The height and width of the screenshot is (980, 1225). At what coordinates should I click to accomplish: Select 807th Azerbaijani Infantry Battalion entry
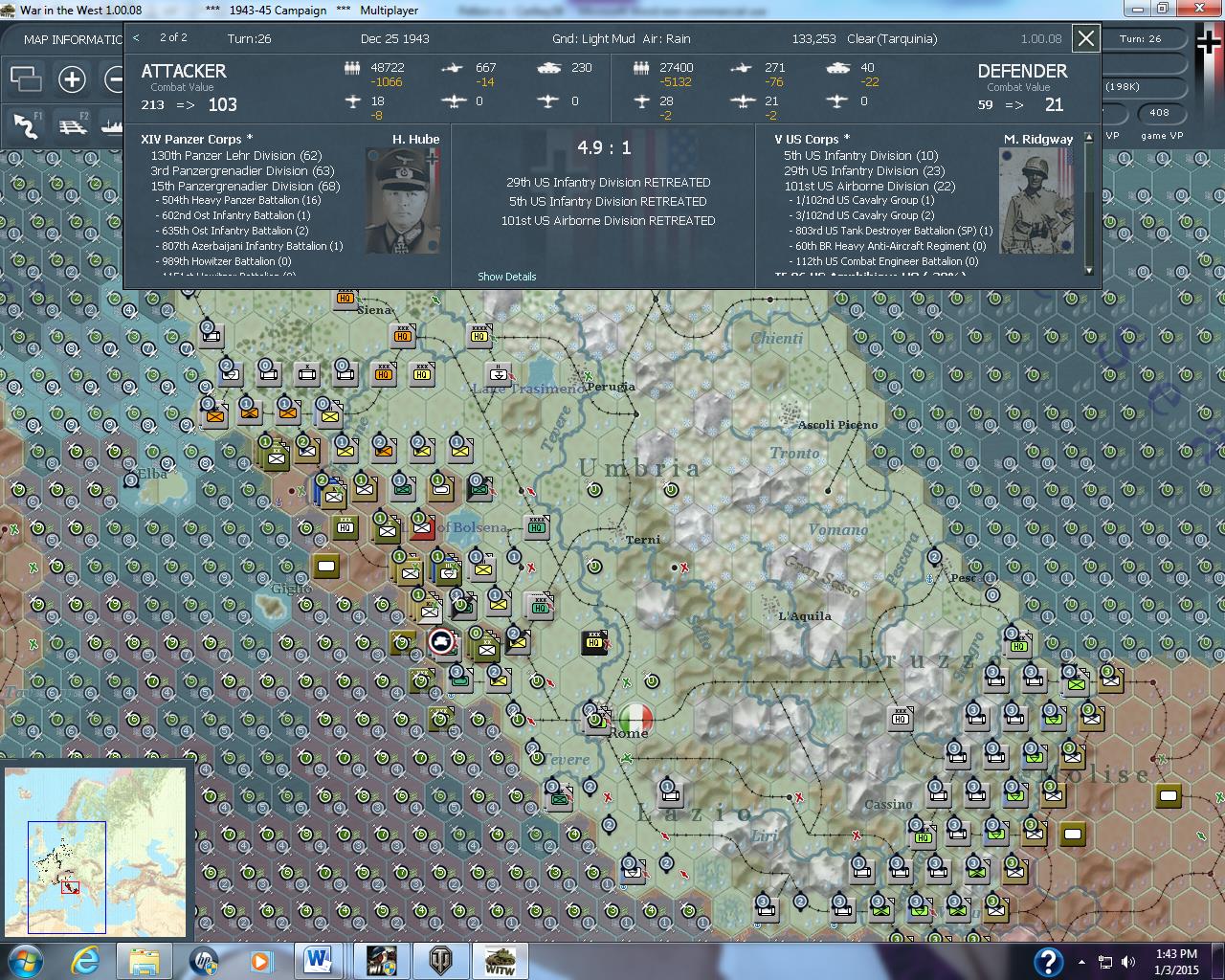tap(249, 246)
